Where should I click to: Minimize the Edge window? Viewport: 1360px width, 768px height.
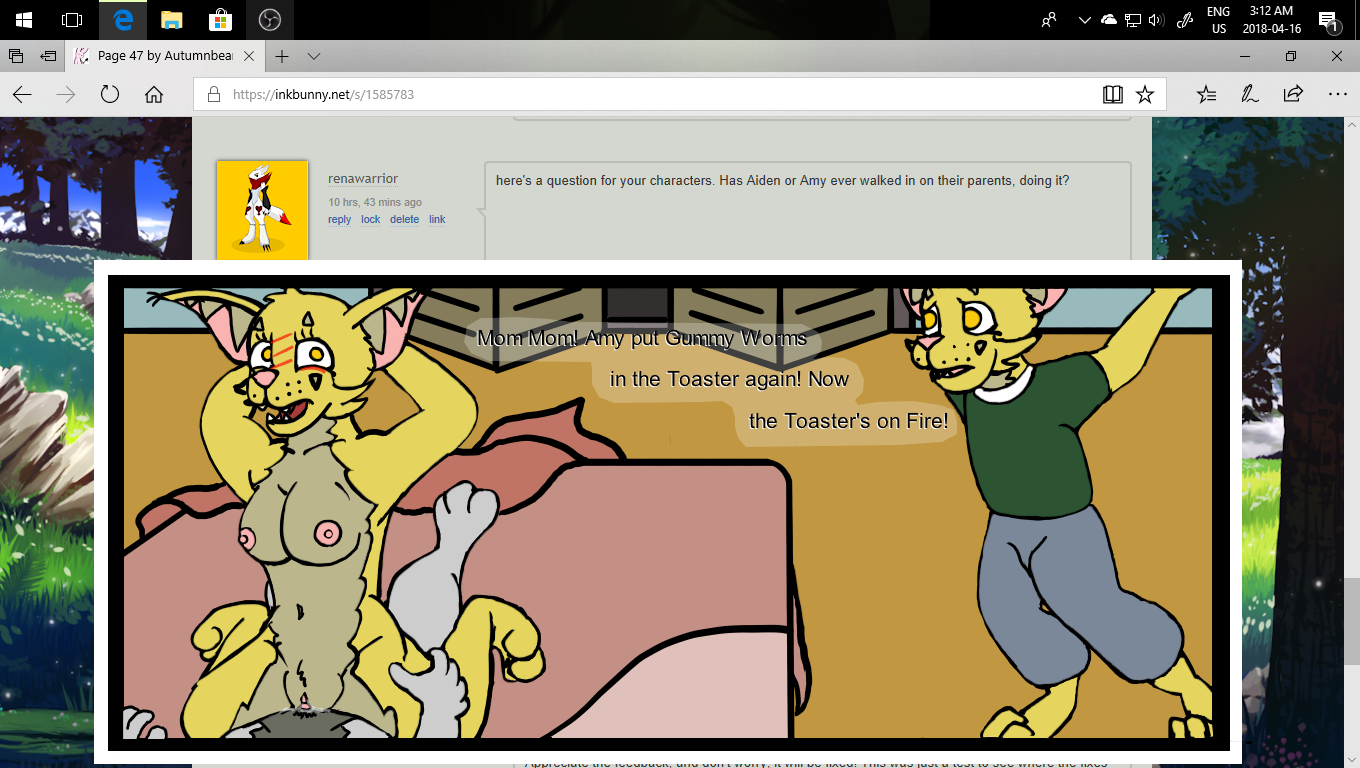click(x=1245, y=56)
